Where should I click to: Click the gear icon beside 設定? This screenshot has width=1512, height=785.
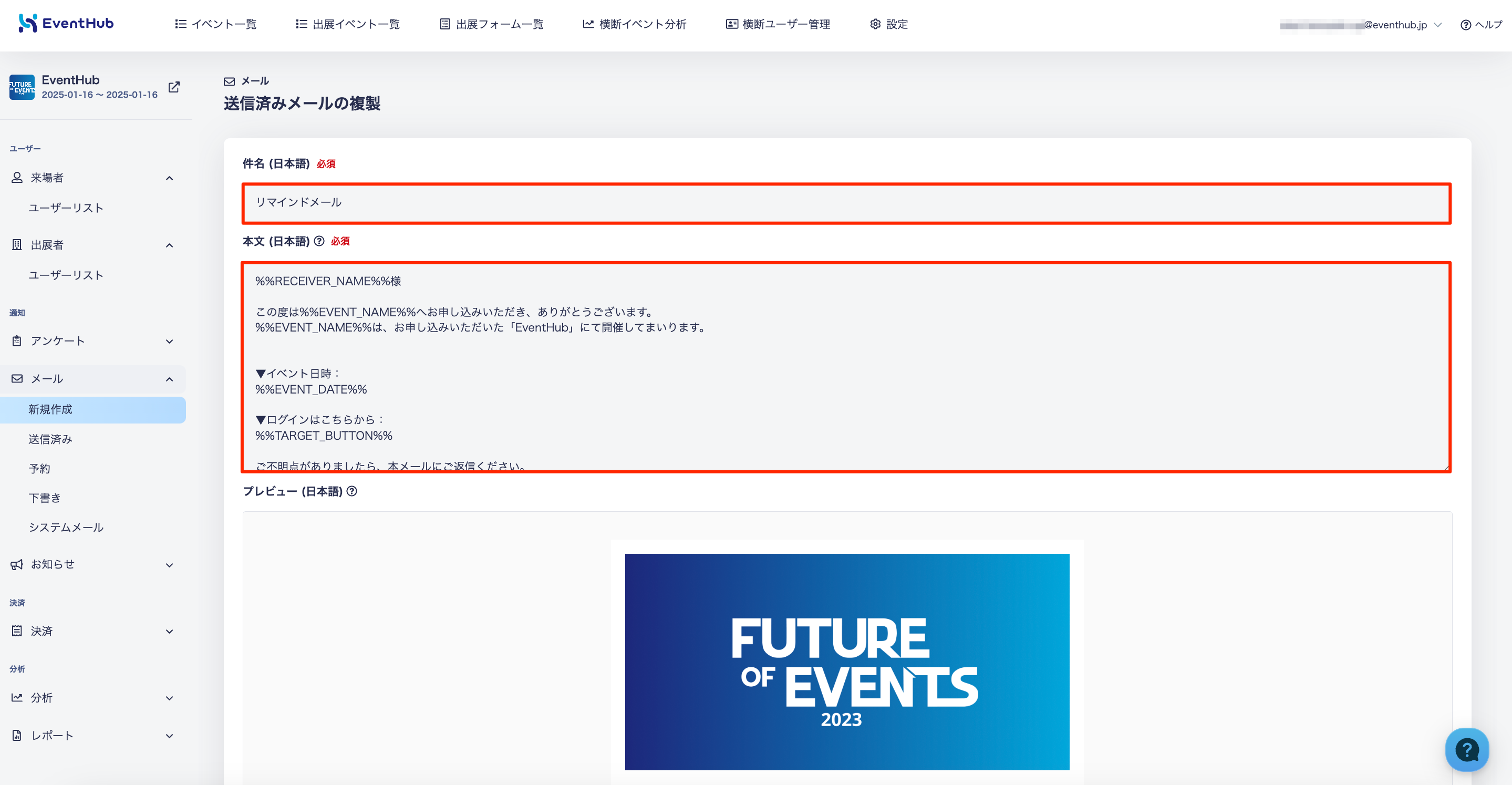[875, 24]
